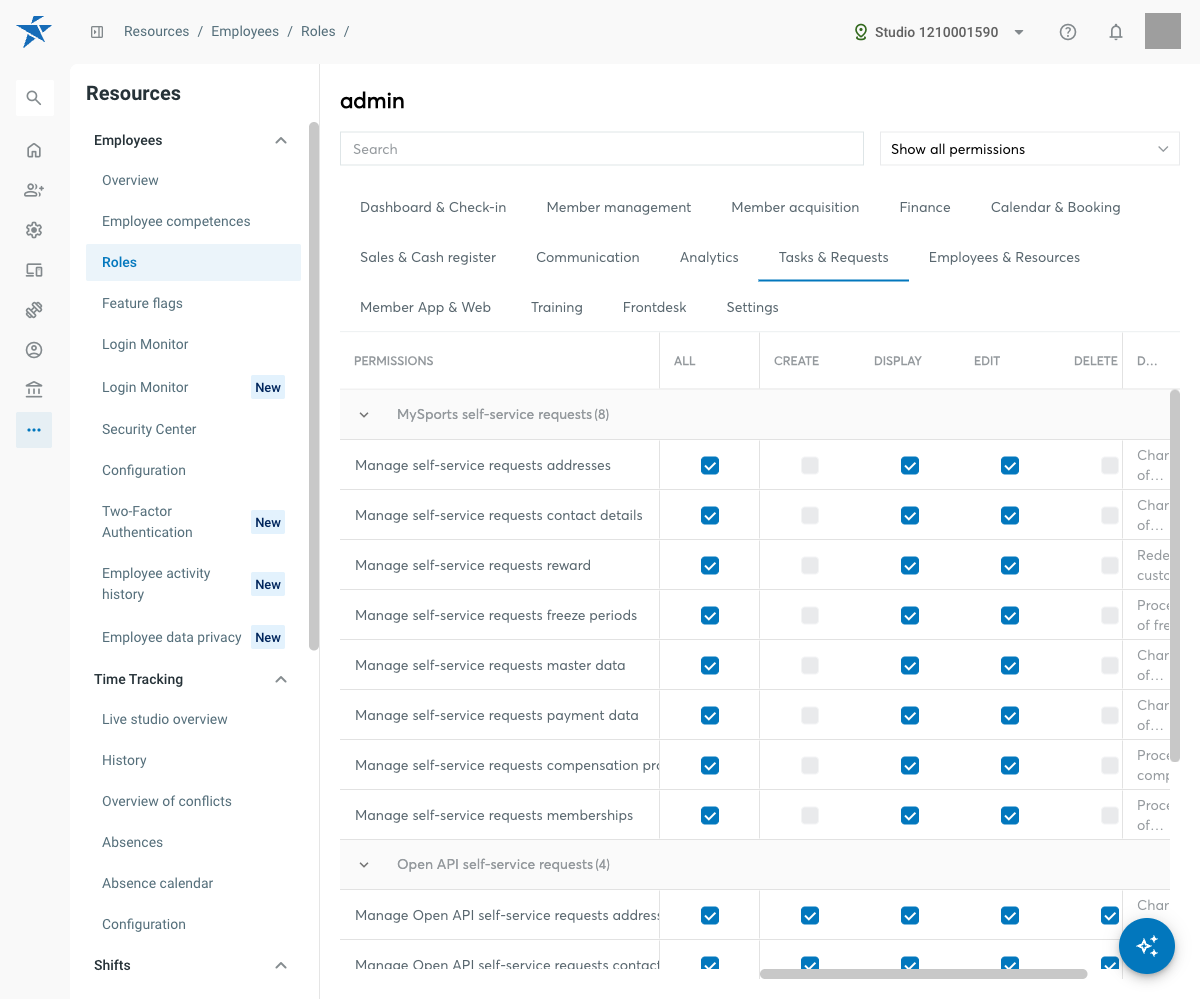This screenshot has width=1200, height=999.
Task: Switch to Dashboard & Check-in tab
Action: 433,207
